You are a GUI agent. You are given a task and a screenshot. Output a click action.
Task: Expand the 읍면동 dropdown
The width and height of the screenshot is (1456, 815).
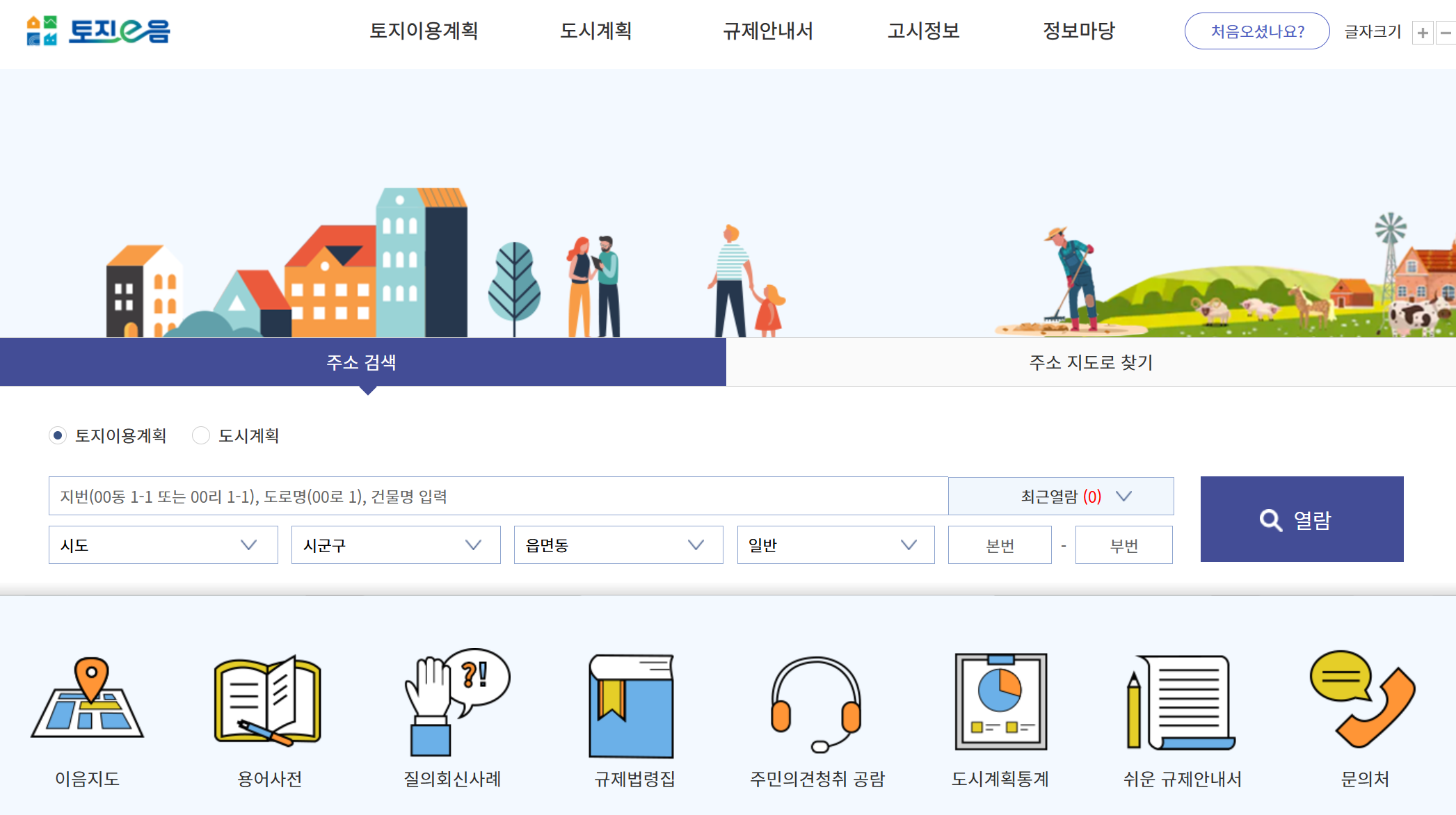pos(618,544)
